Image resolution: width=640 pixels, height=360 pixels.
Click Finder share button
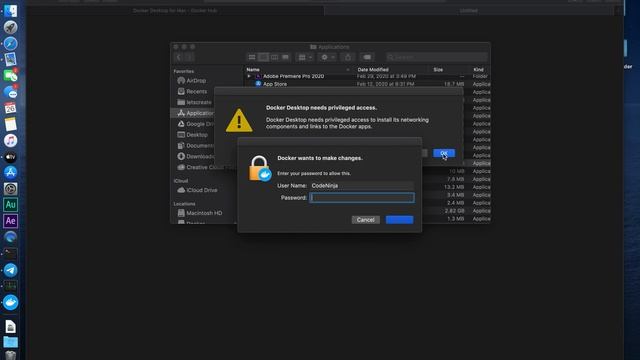coord(348,57)
